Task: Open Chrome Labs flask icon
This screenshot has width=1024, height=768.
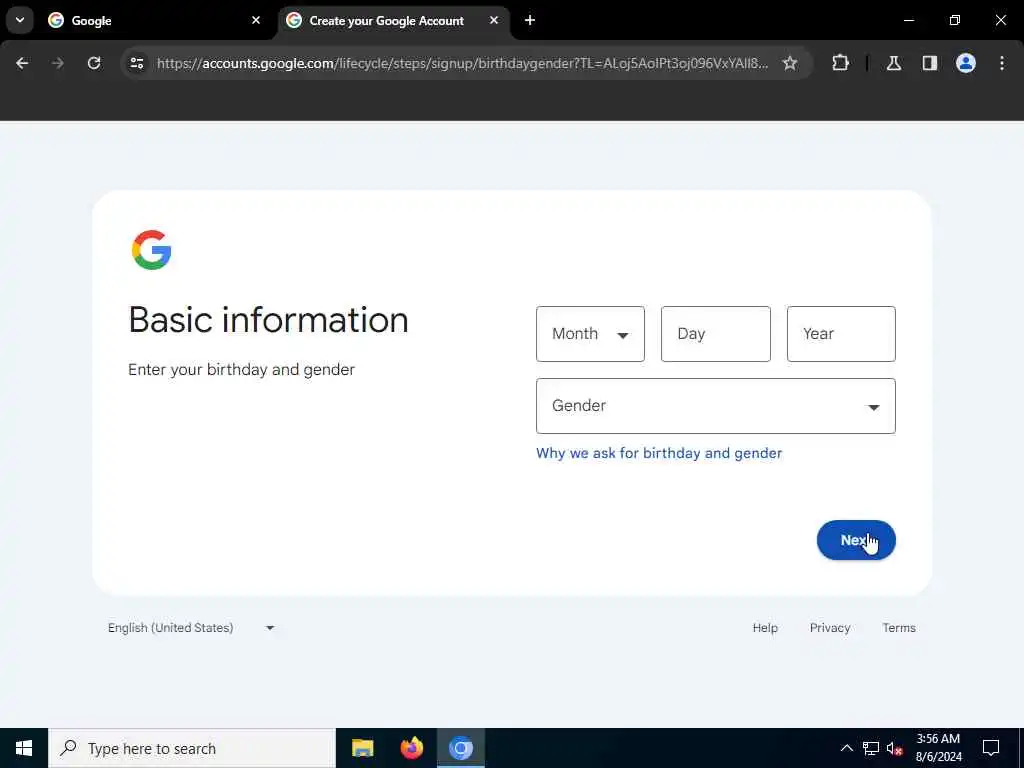Action: coord(894,63)
